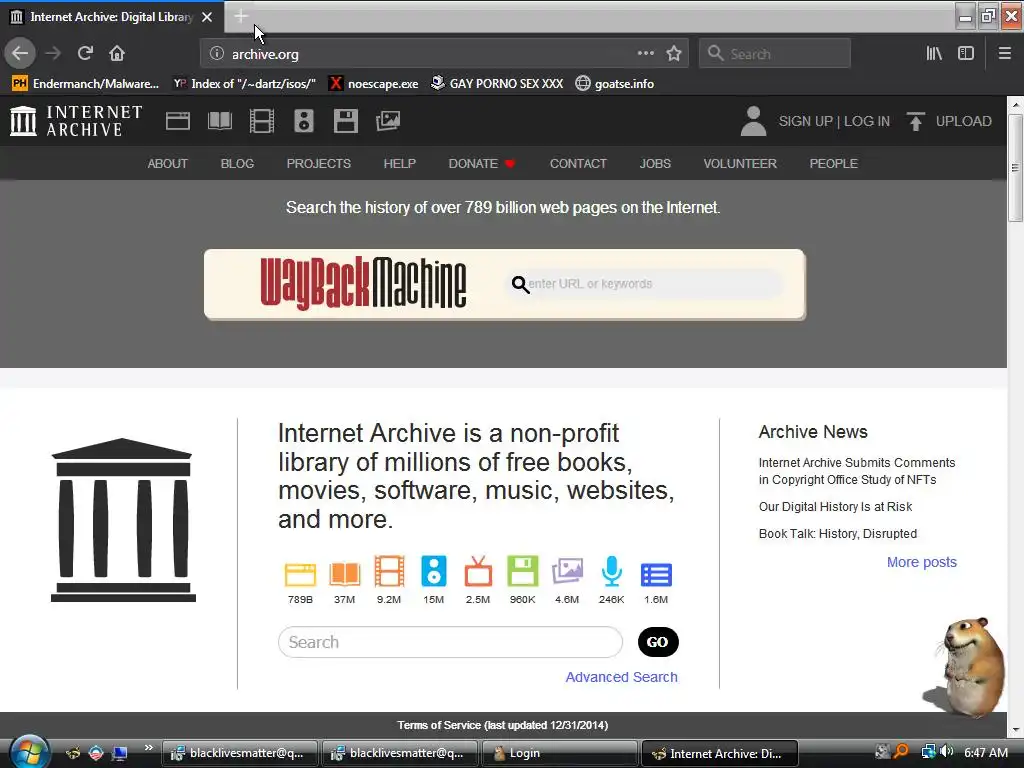
Task: Go back with browser back arrow
Action: pos(20,54)
